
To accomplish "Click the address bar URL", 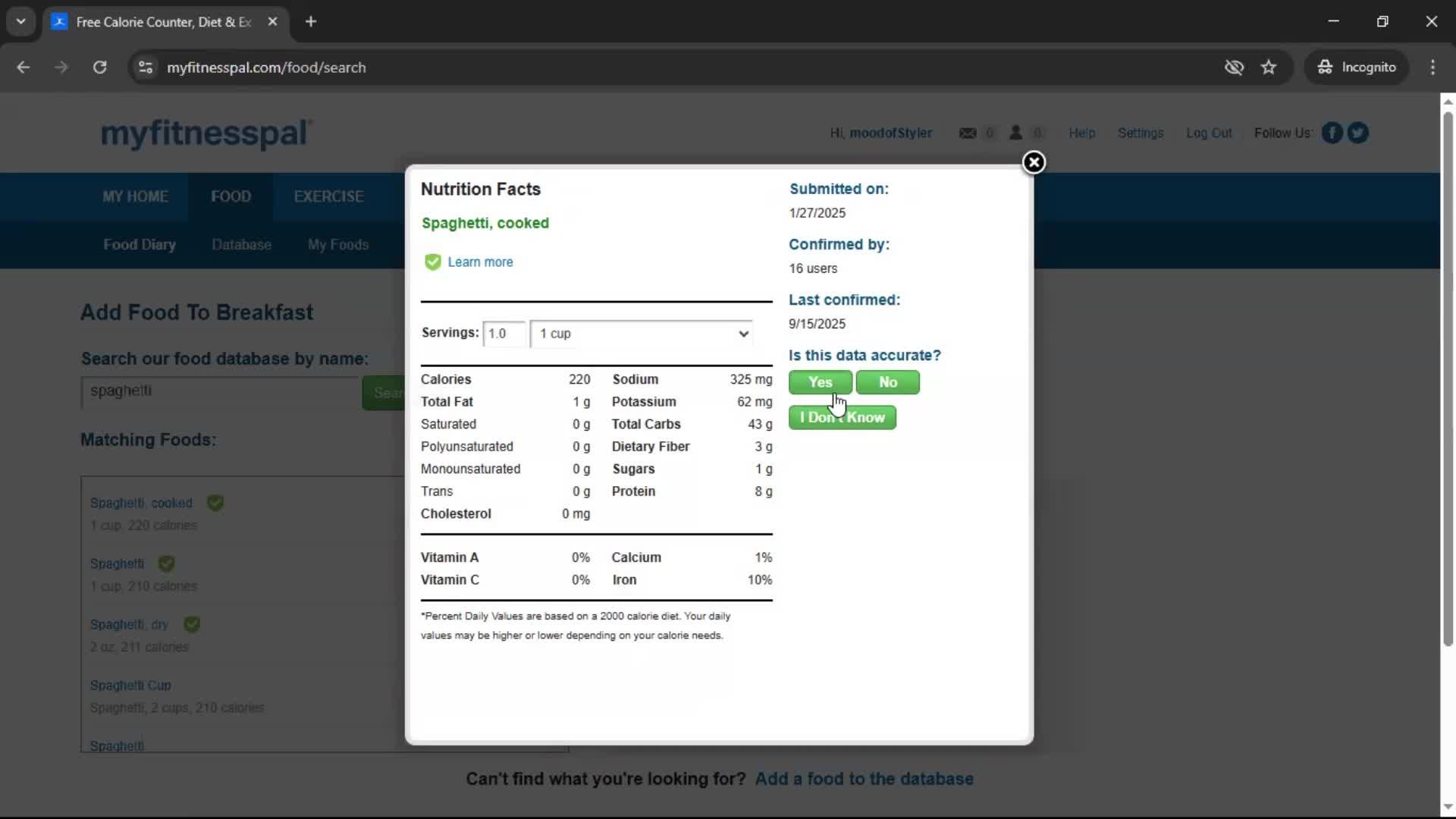I will 266,67.
